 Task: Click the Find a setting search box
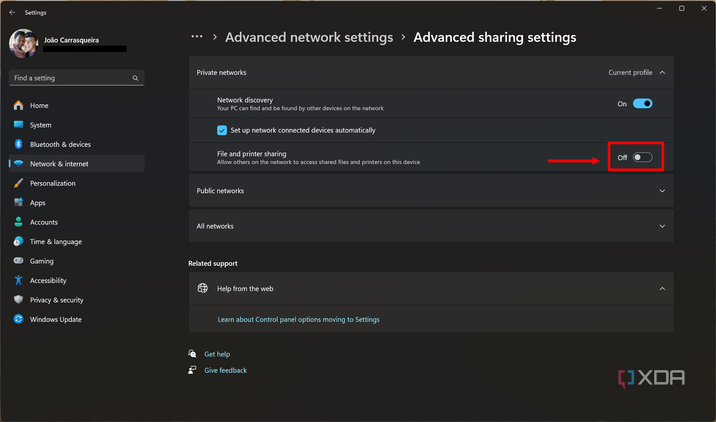coord(77,78)
